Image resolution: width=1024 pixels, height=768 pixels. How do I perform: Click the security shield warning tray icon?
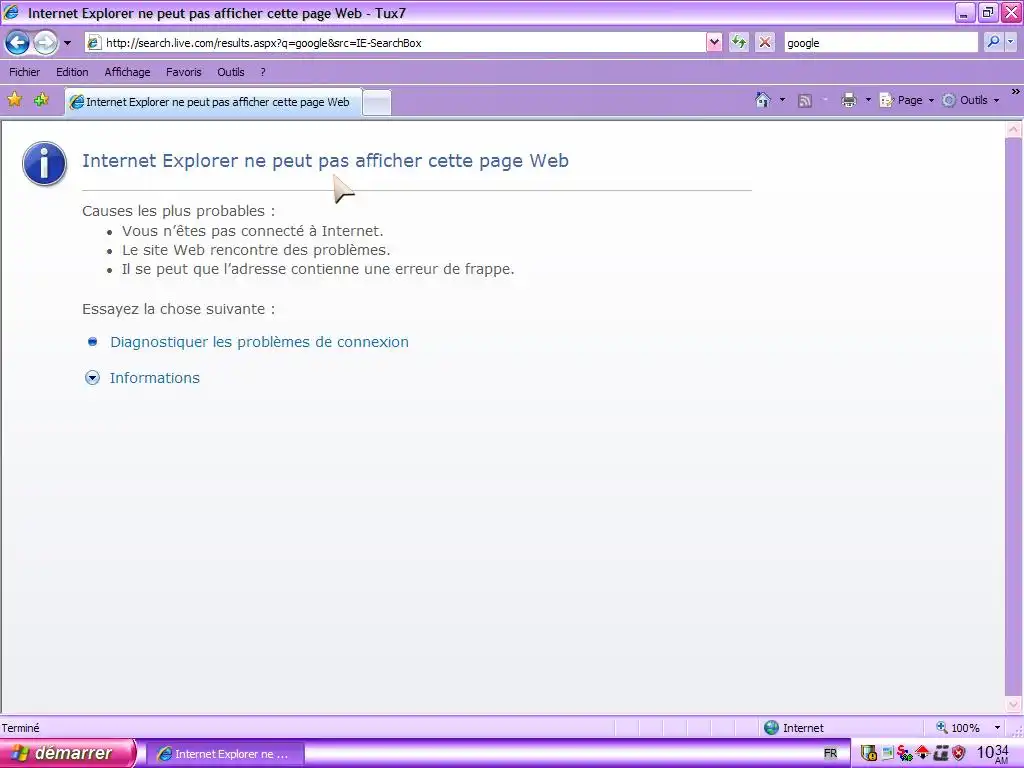click(x=869, y=753)
